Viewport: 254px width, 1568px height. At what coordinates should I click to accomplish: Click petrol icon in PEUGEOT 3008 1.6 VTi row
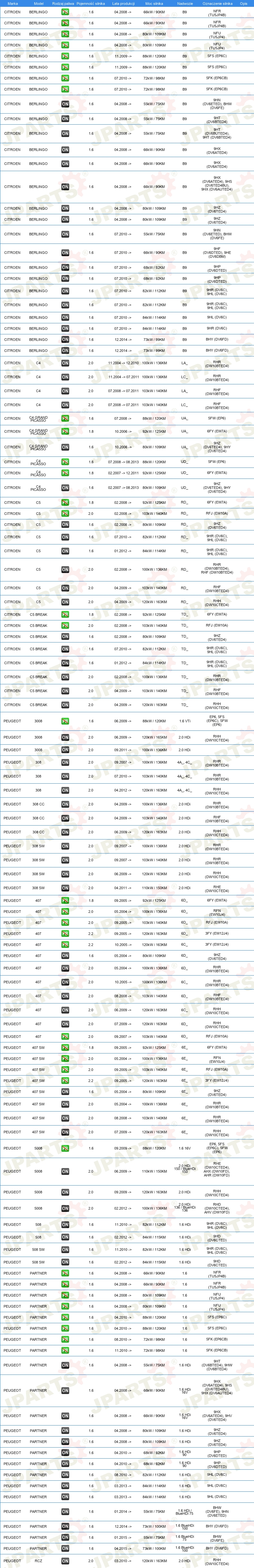(x=65, y=721)
